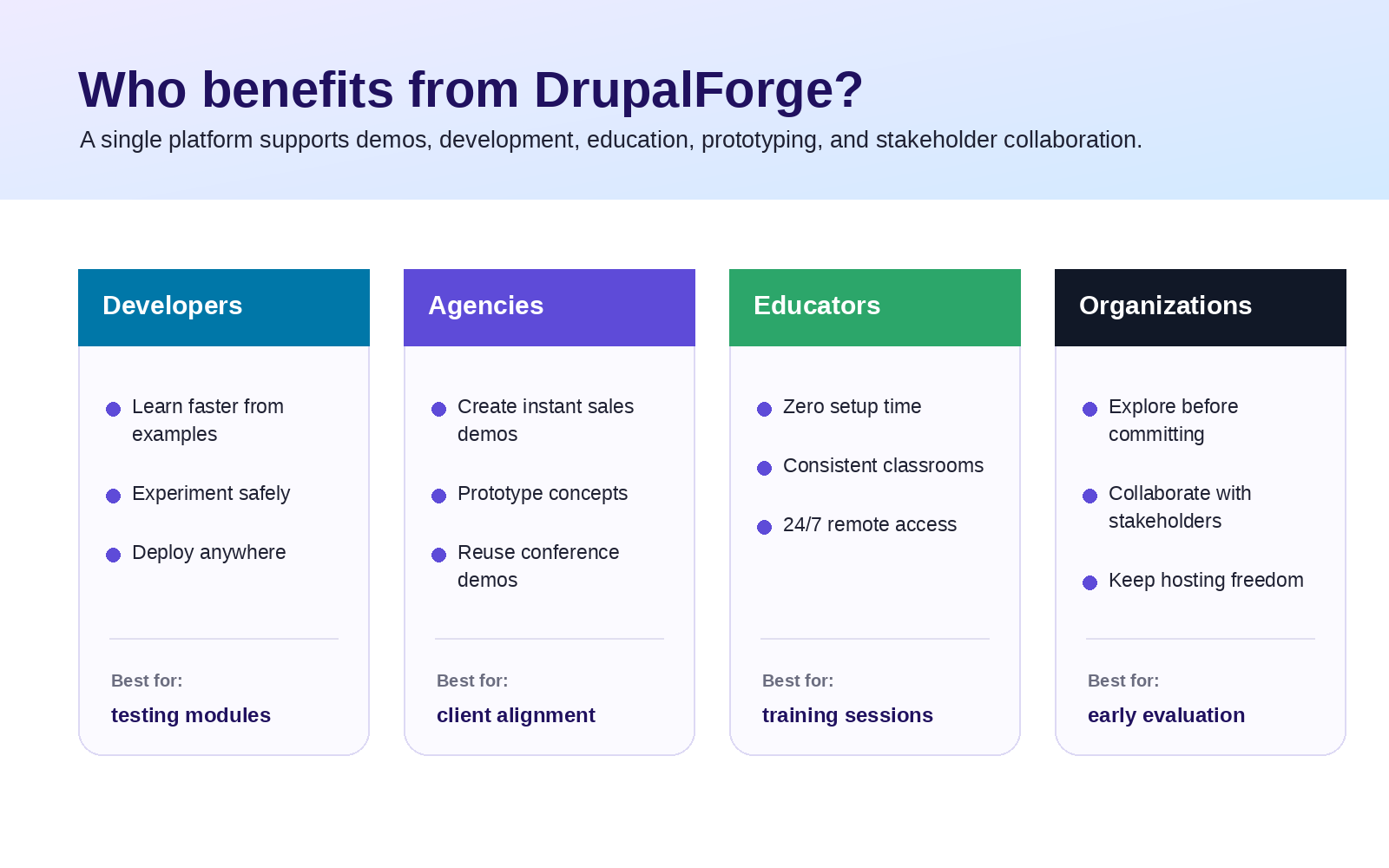The height and width of the screenshot is (868, 1389).
Task: Click 'Experiment safely' bullet text
Action: tap(211, 493)
